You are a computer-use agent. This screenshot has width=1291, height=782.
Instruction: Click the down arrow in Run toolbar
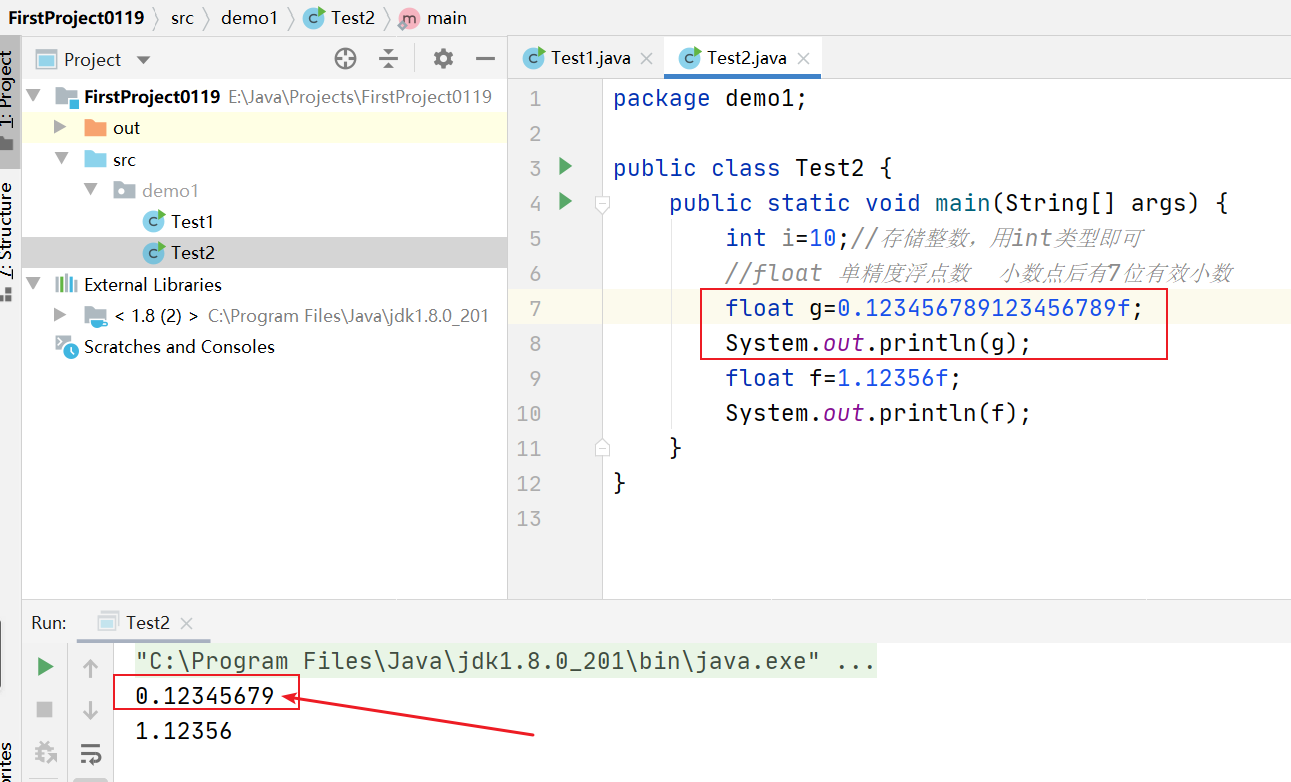coord(90,710)
